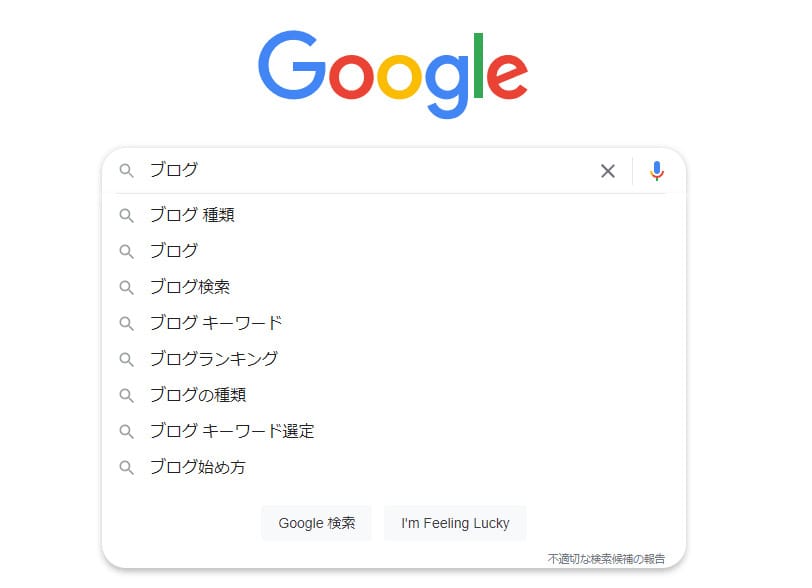Screen dimensions: 812x588
Task: Choose the suggestion ブログの種類
Action: pyautogui.click(x=394, y=395)
